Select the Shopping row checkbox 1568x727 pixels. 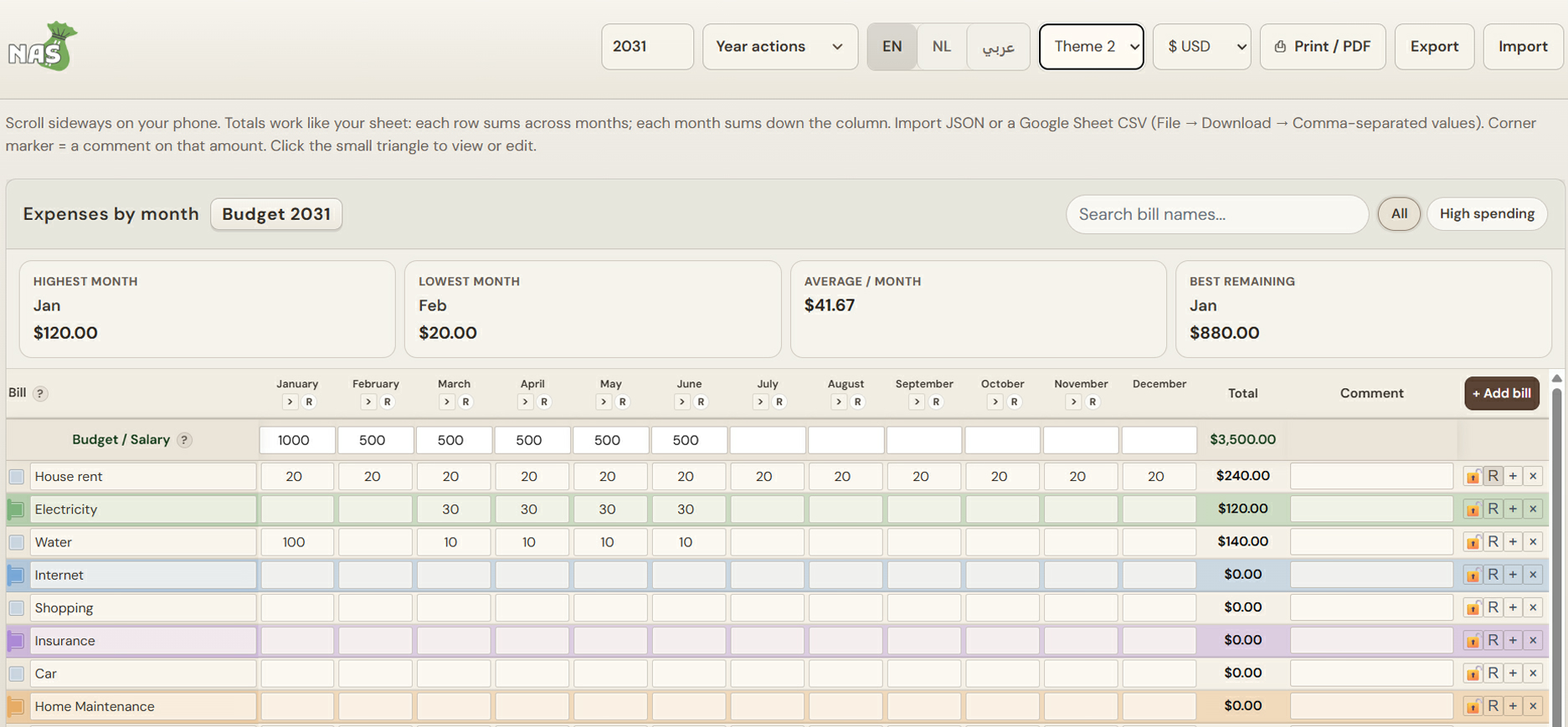pyautogui.click(x=16, y=608)
